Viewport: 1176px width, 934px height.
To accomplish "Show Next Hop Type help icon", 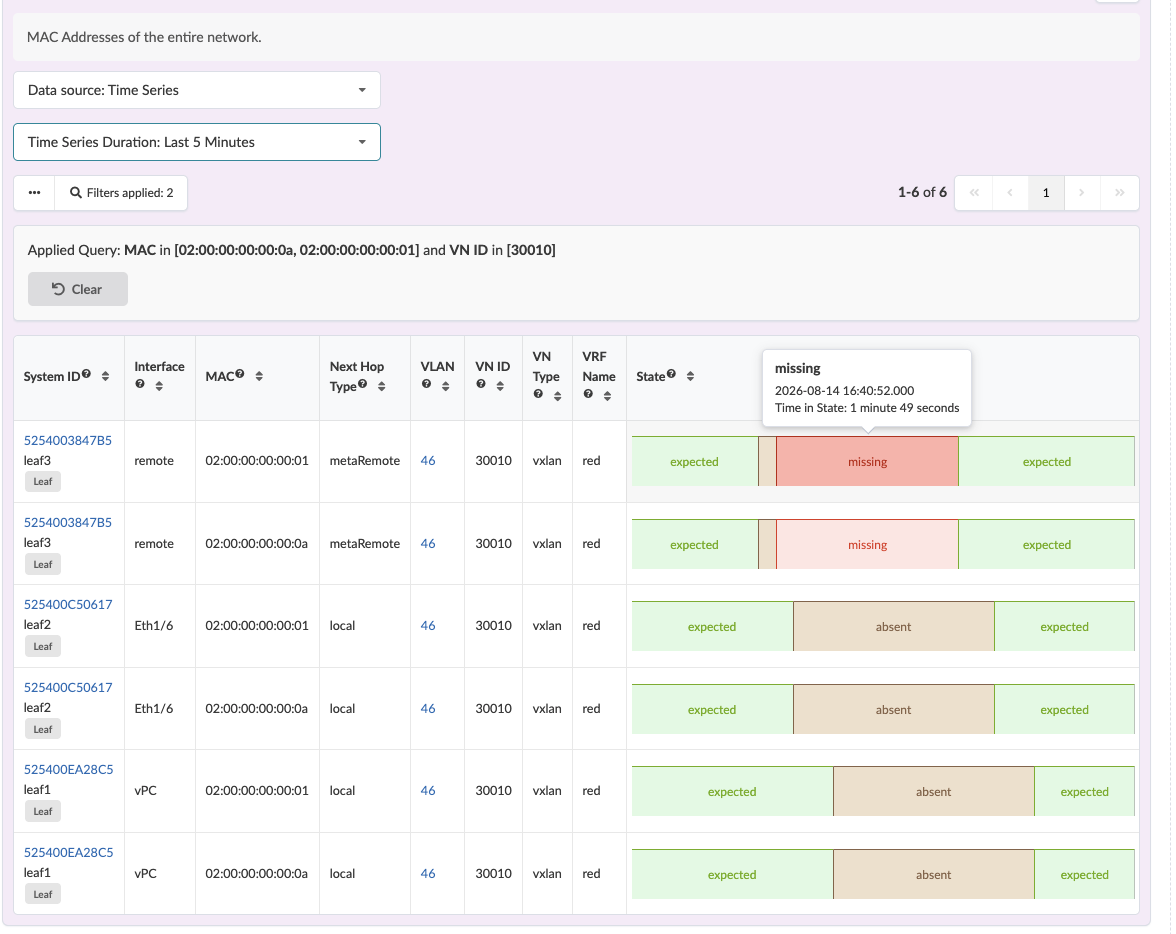I will 362,384.
